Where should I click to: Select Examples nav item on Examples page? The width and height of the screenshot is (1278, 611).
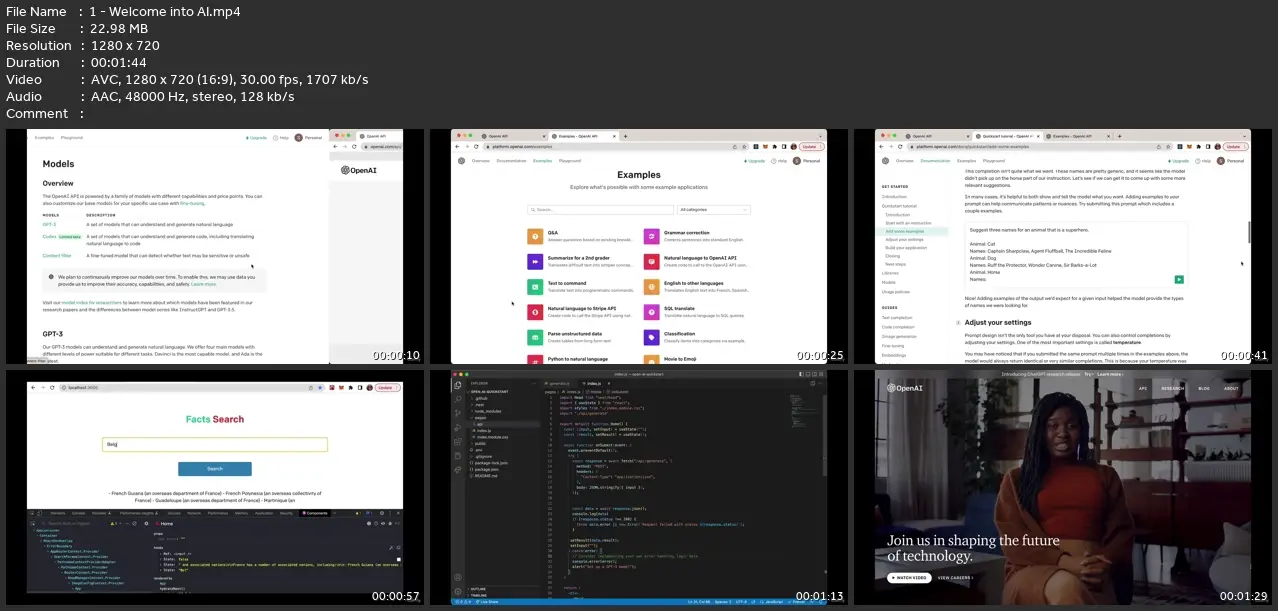click(542, 160)
